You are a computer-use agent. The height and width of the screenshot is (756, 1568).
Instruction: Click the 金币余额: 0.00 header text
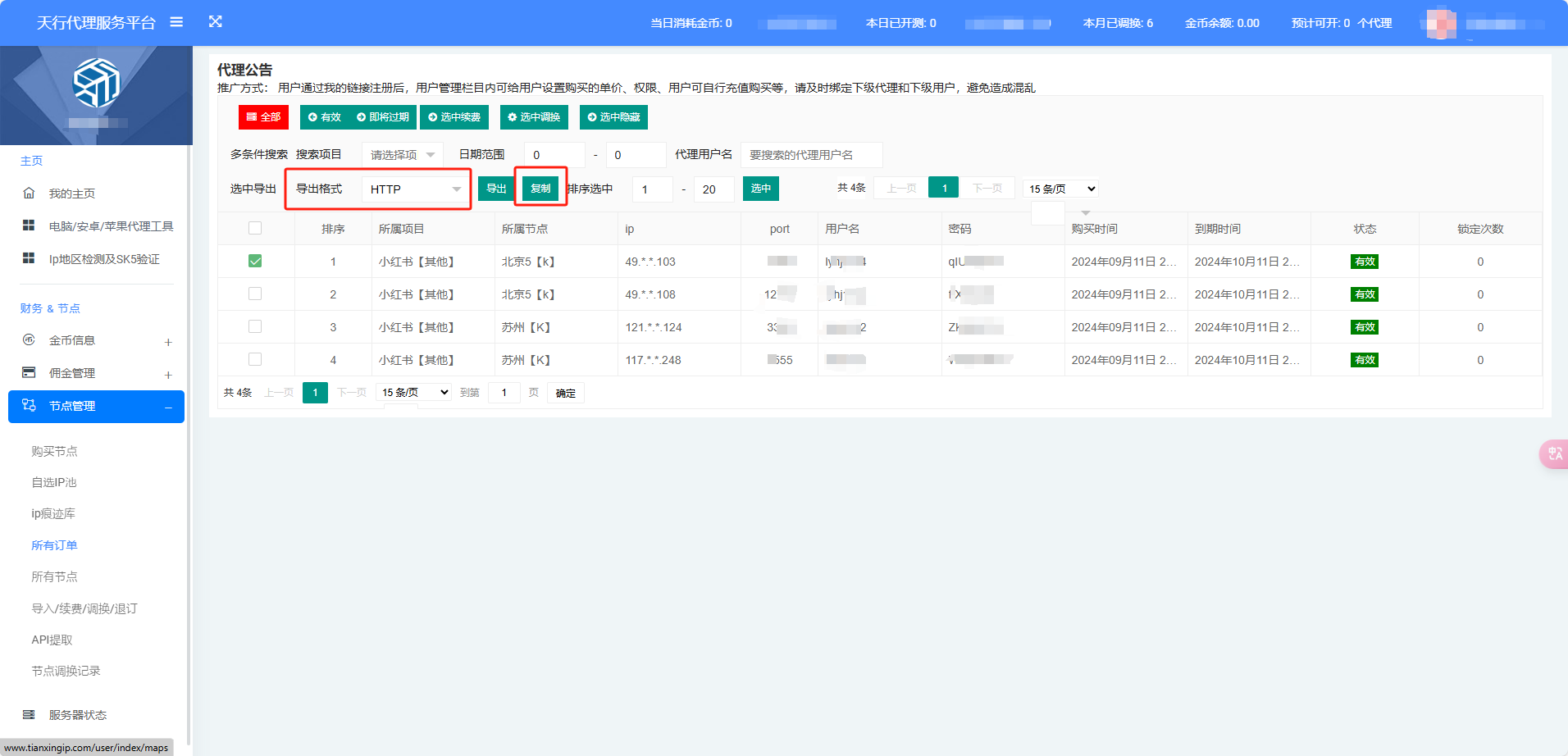(x=1222, y=23)
